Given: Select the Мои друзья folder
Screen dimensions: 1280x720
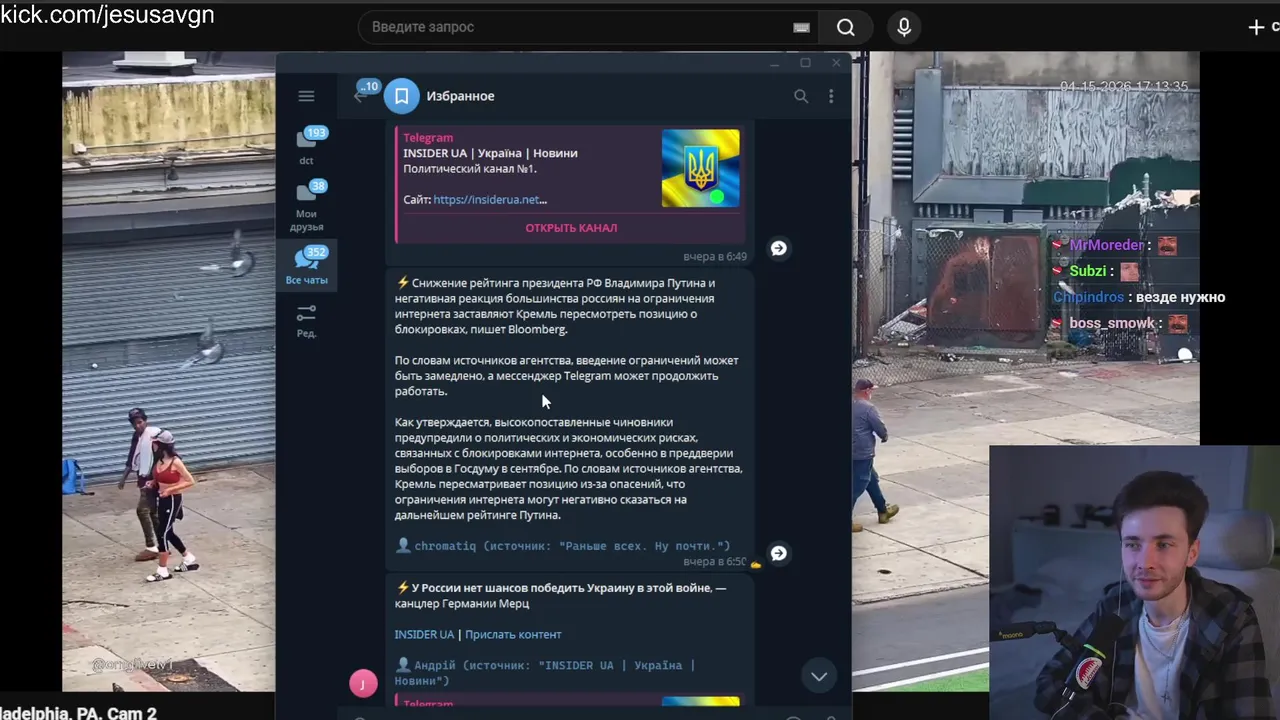Looking at the screenshot, I should tap(306, 206).
